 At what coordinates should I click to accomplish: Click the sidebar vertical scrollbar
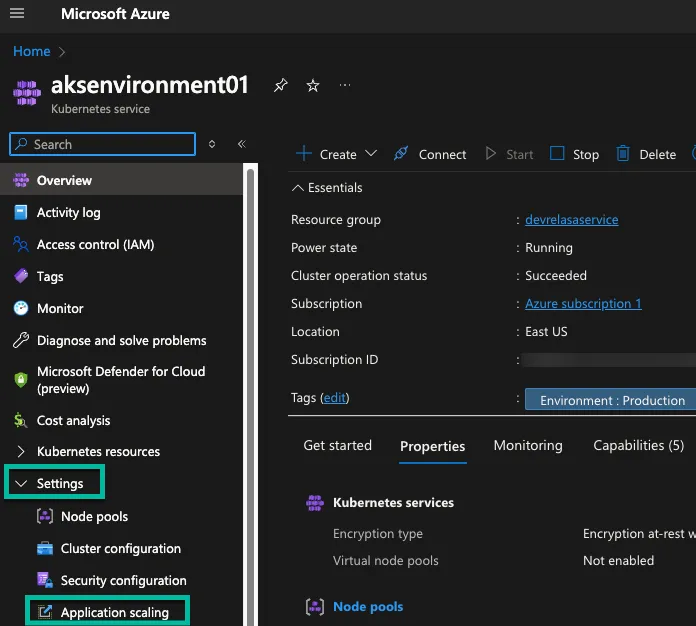click(x=250, y=395)
